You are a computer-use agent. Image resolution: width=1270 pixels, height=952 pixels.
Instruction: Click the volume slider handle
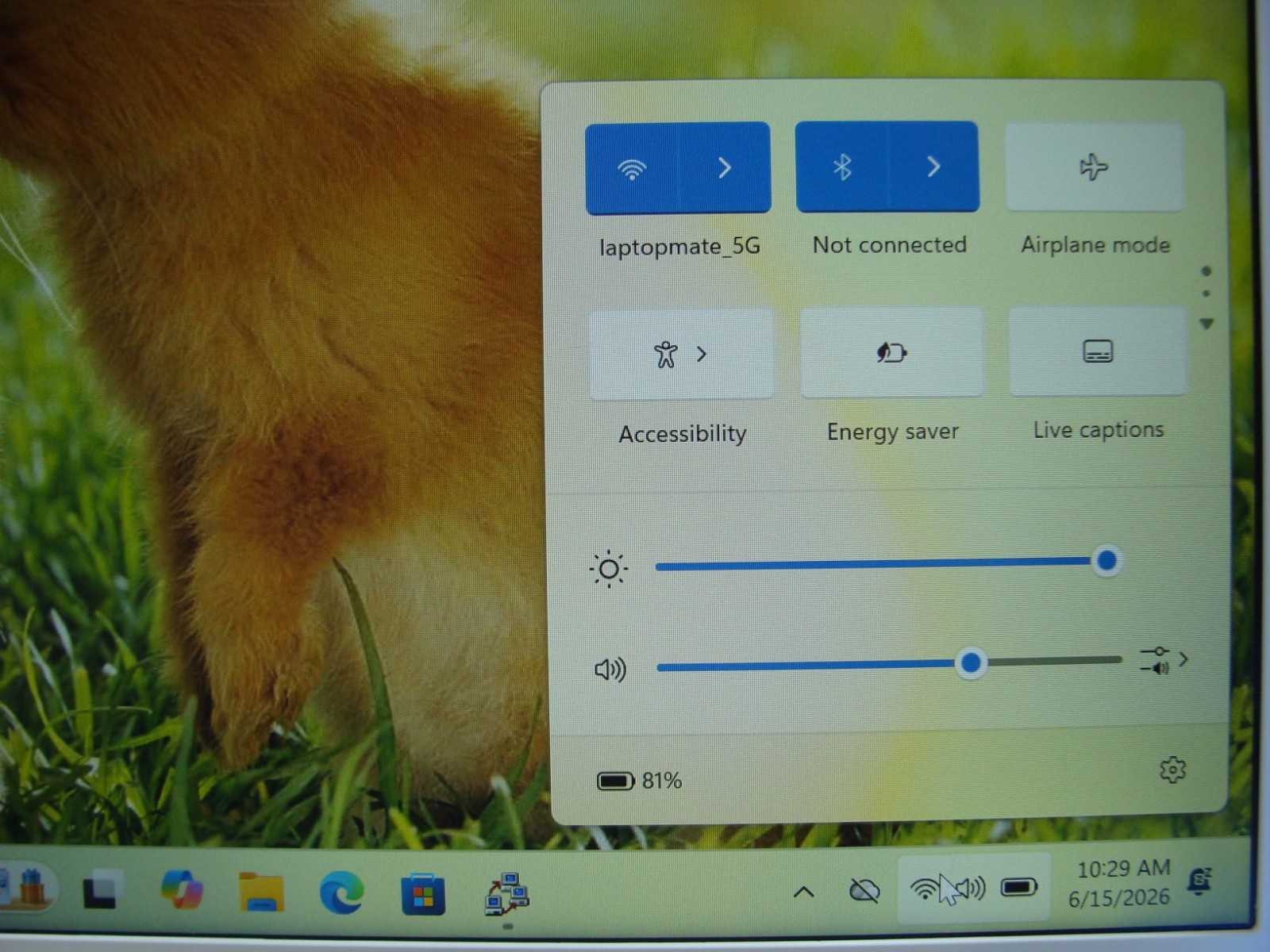[x=970, y=662]
